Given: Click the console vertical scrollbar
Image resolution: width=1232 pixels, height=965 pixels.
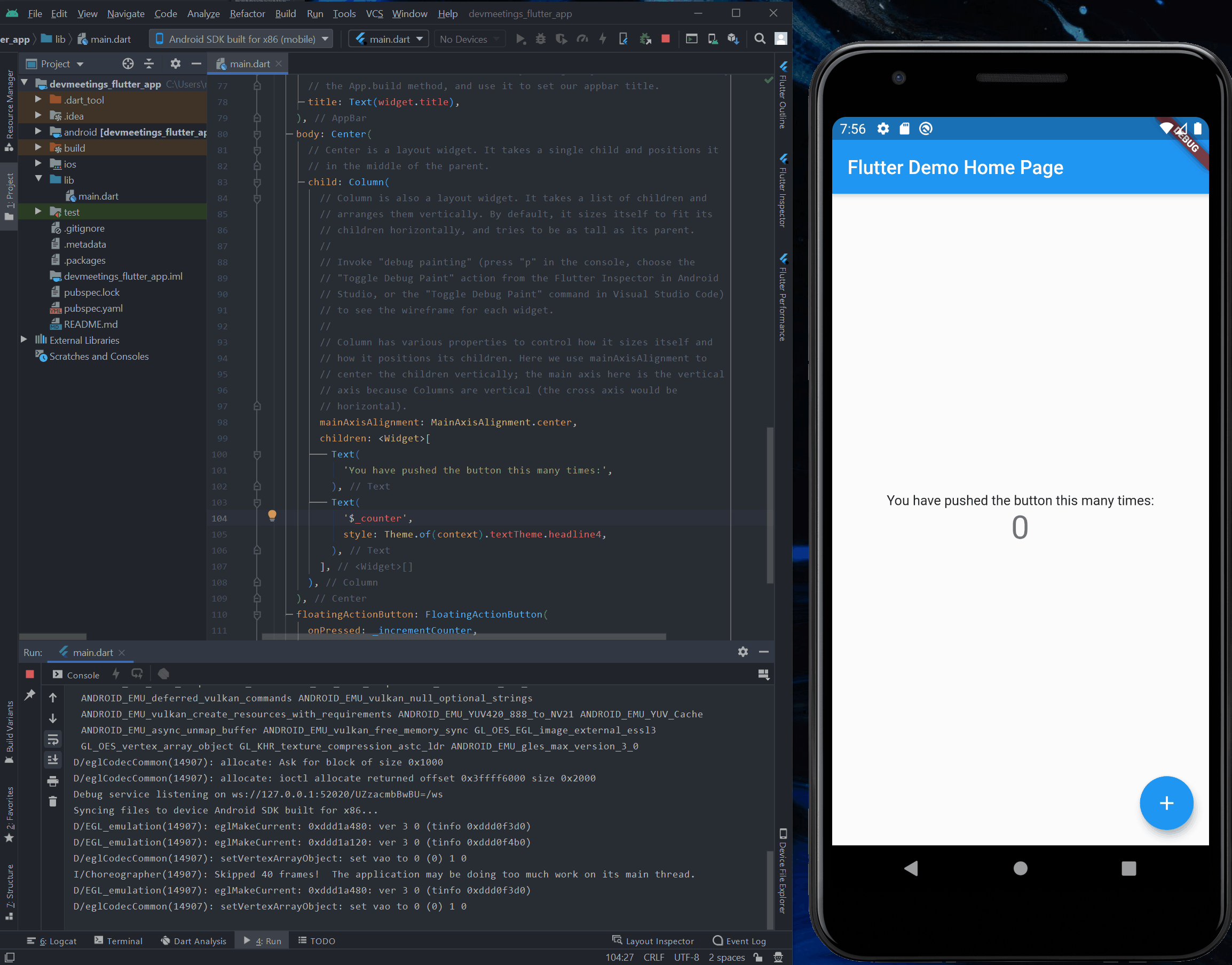Looking at the screenshot, I should (770, 889).
